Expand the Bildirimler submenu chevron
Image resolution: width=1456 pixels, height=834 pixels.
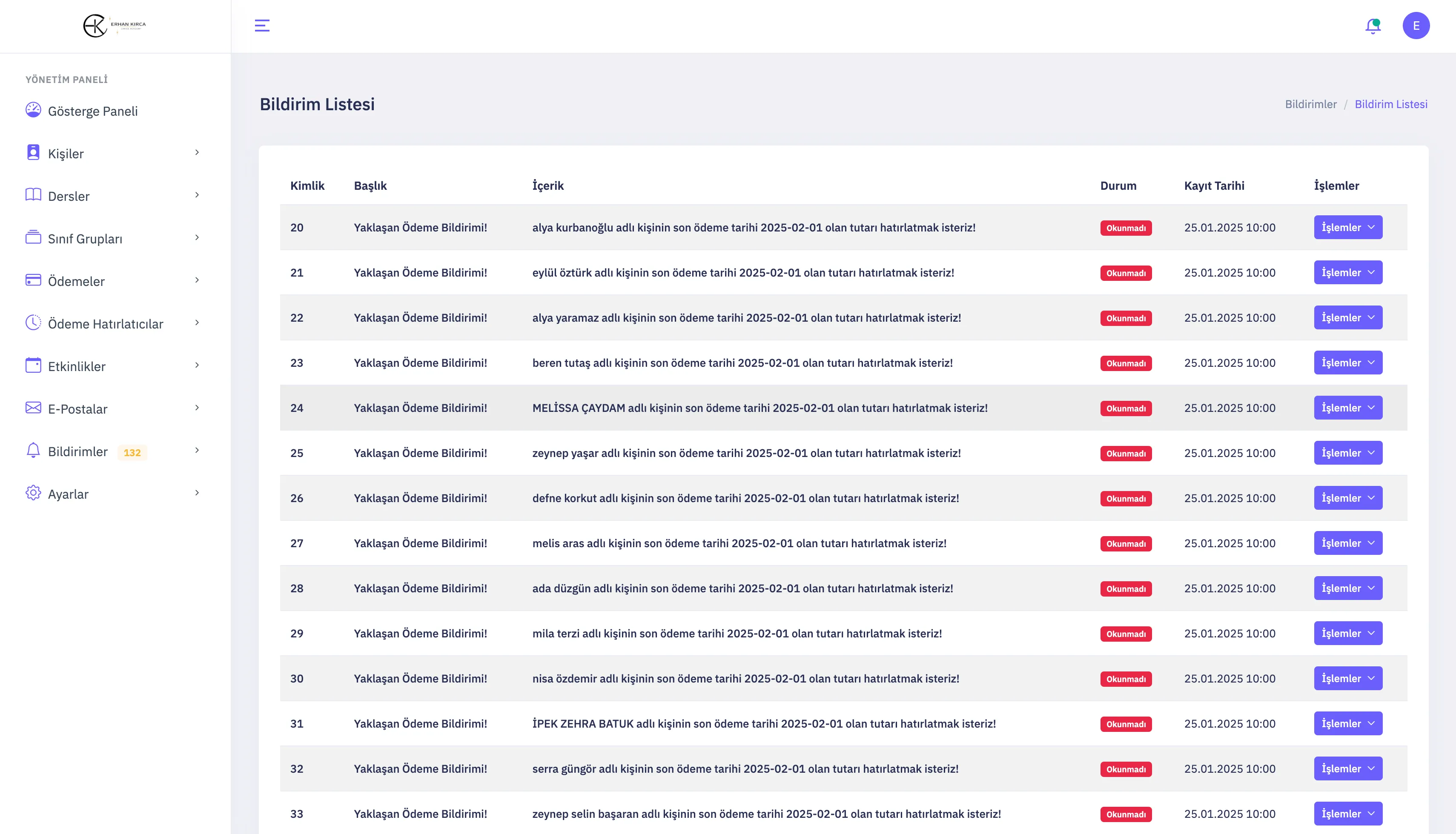point(197,451)
